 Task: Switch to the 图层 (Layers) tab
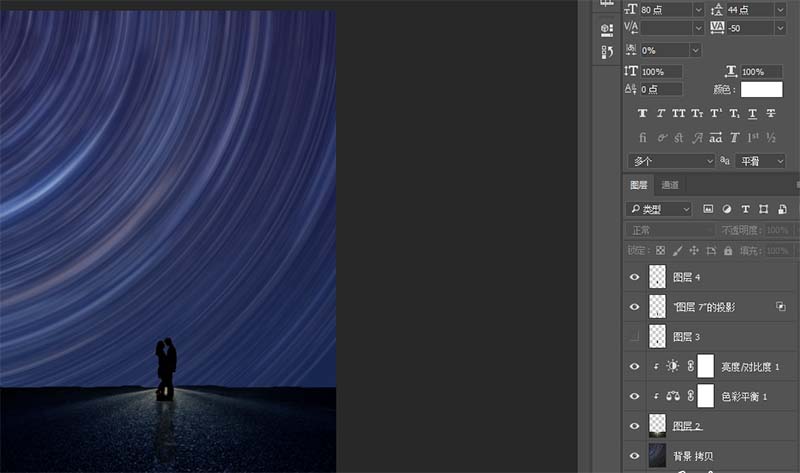click(x=638, y=185)
